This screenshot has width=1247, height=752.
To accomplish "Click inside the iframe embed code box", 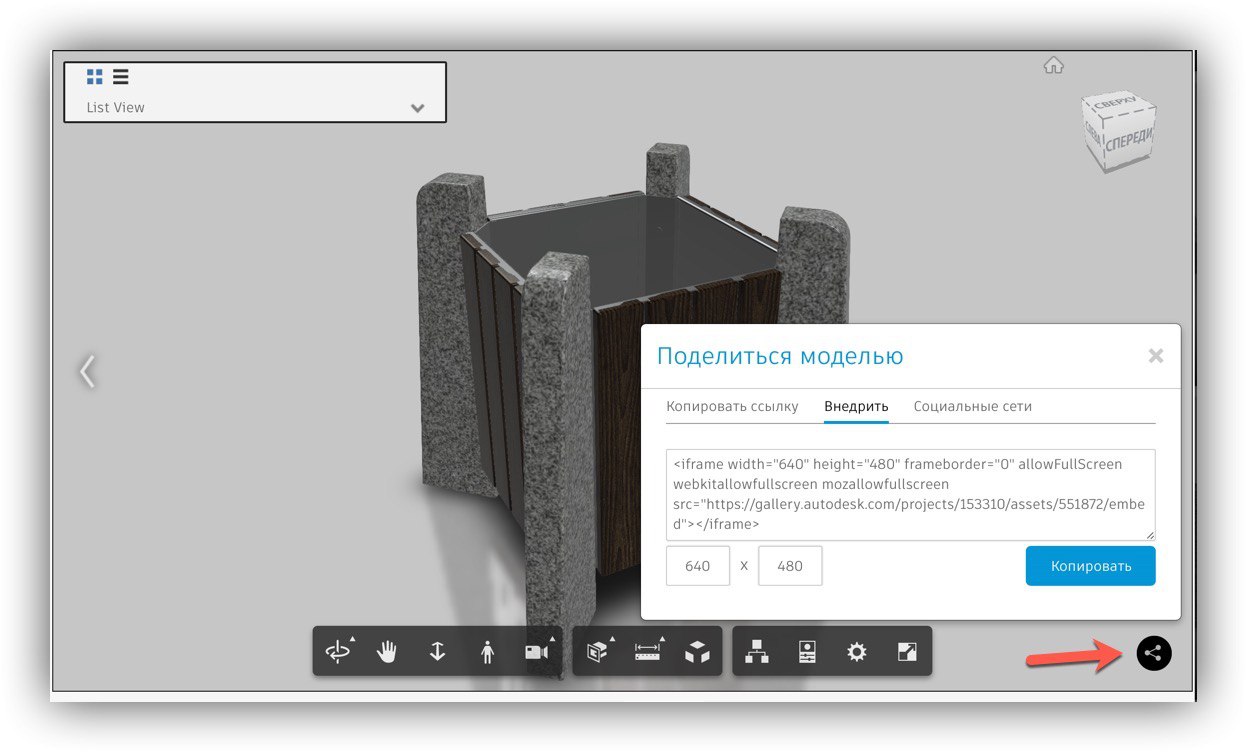I will click(x=911, y=495).
